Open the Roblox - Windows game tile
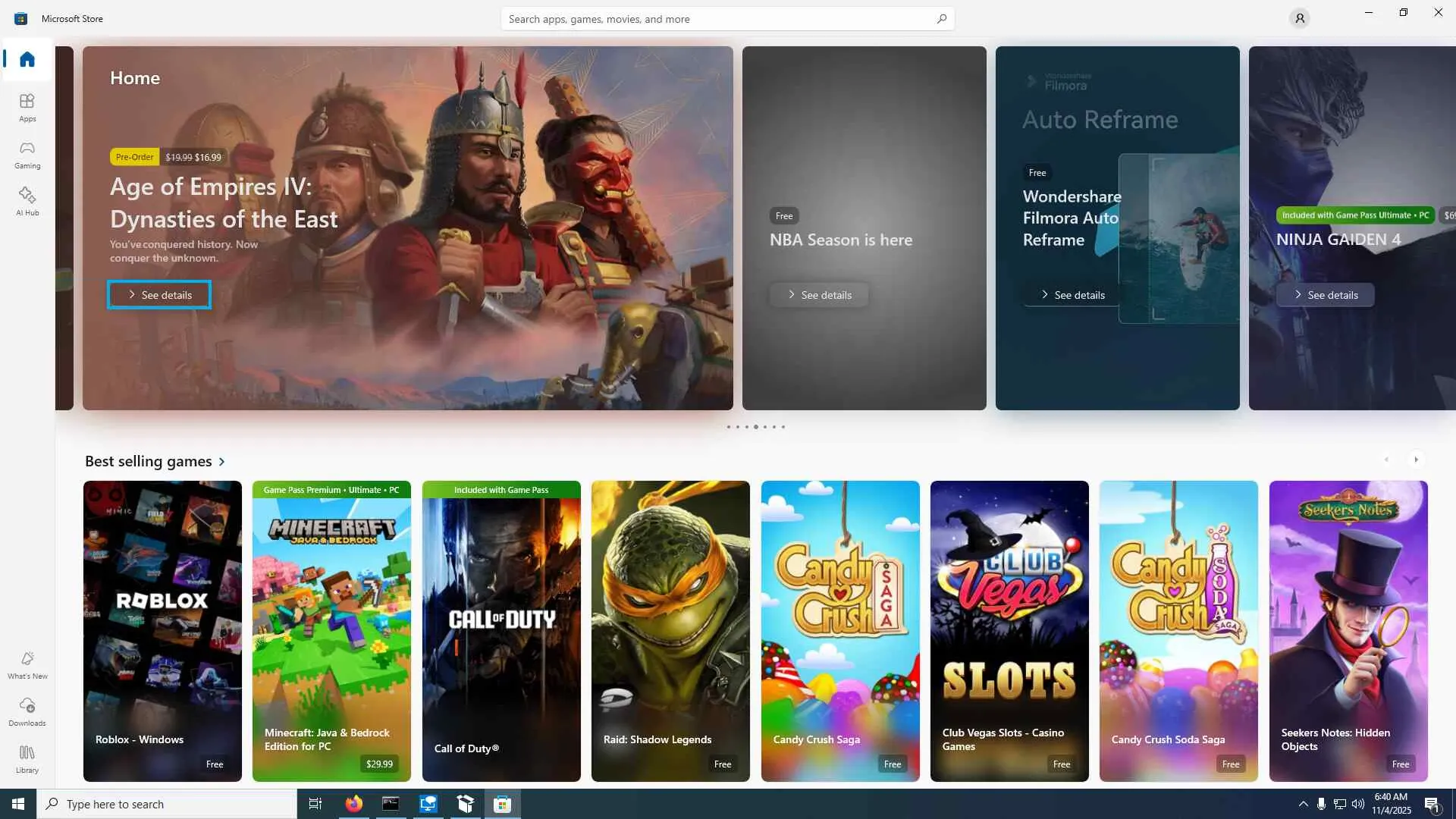Viewport: 1456px width, 819px height. pyautogui.click(x=162, y=630)
